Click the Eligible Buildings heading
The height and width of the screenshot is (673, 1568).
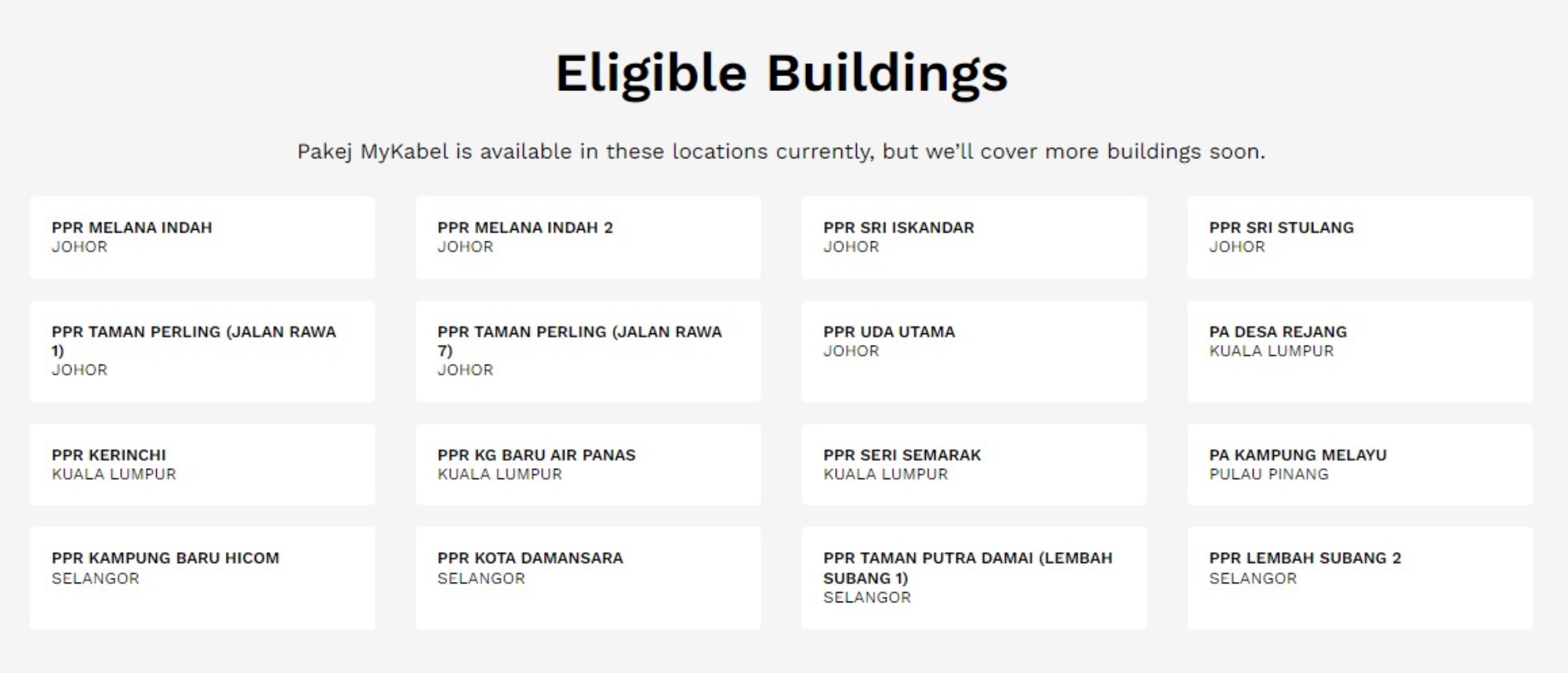coord(782,74)
